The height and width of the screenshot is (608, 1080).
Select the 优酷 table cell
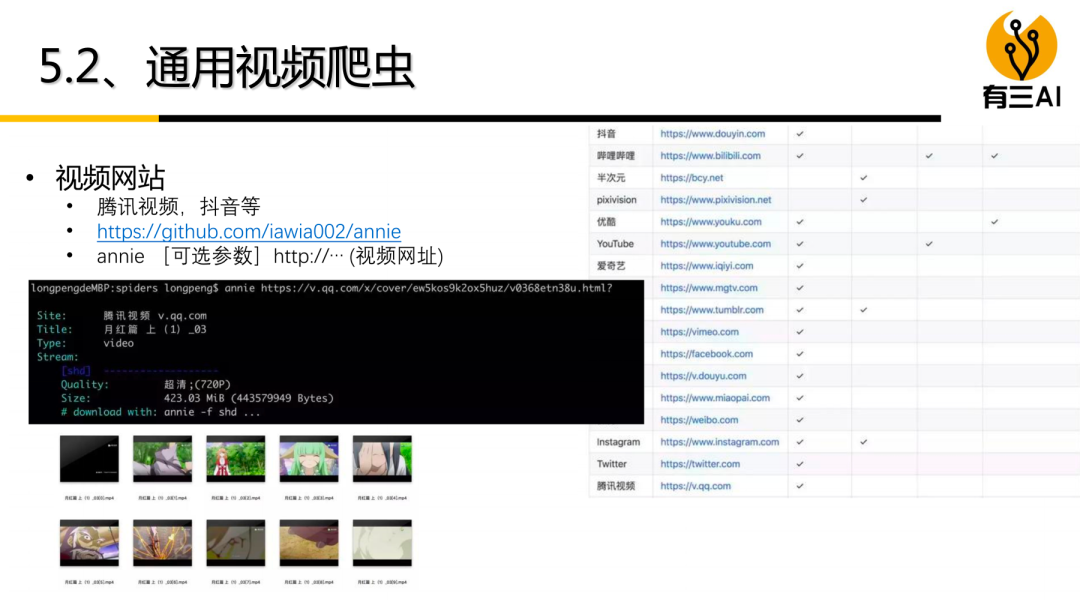click(620, 222)
